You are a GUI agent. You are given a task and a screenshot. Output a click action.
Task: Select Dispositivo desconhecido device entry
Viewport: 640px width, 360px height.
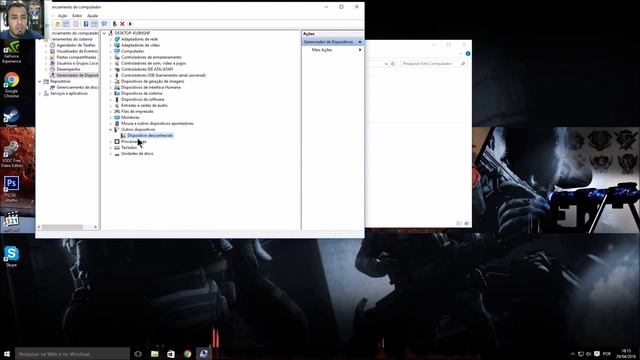coord(150,136)
